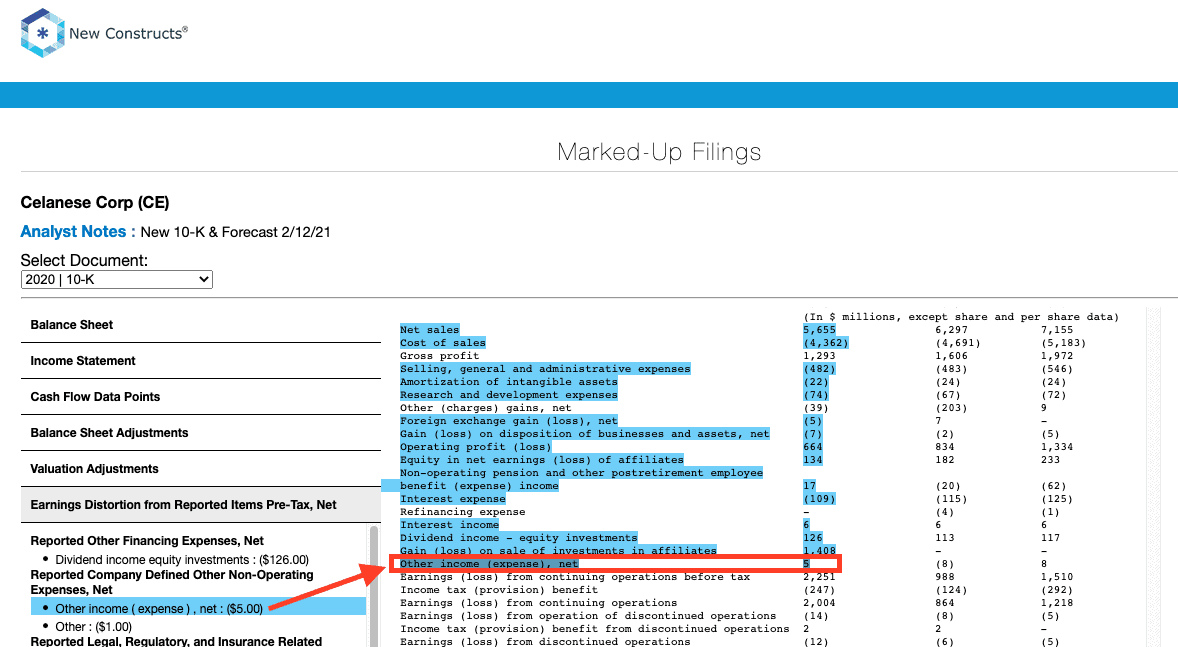Click the highlighted Interest income label
Viewport: 1178px width, 647px height.
tap(449, 525)
